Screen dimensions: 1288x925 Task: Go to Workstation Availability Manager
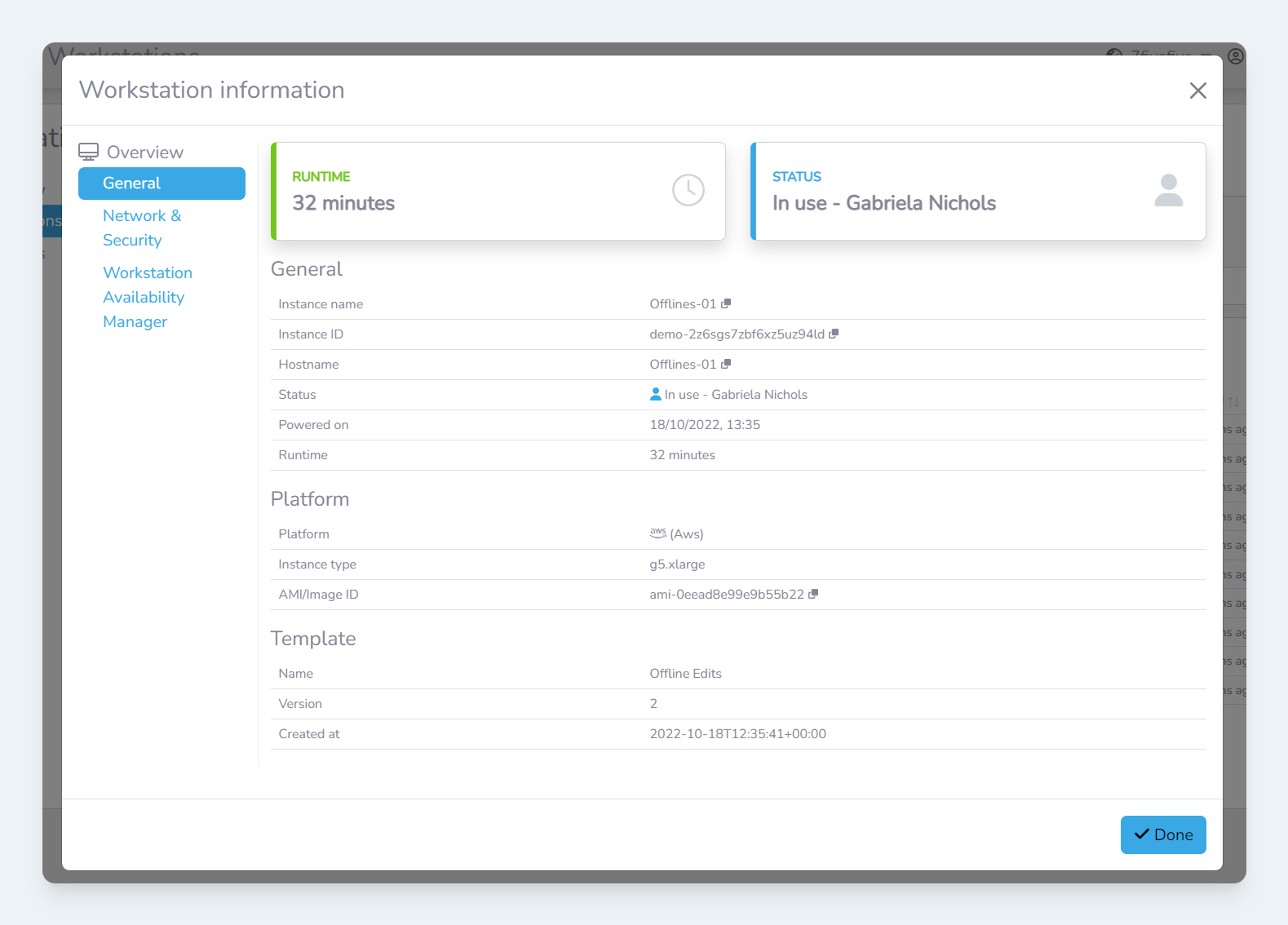click(148, 297)
